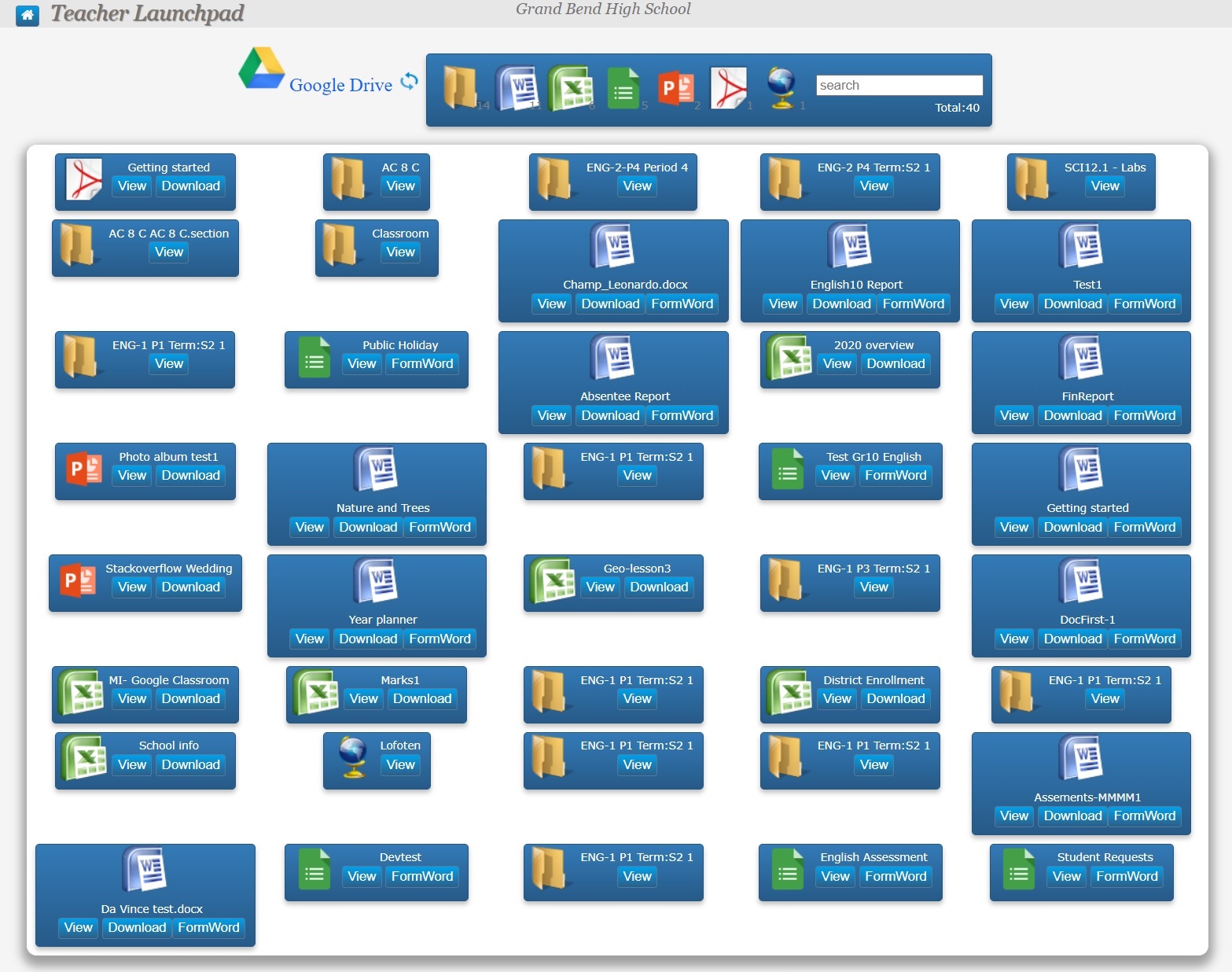Download the Stackoverflow Wedding presentation
This screenshot has width=1232, height=972.
tap(190, 587)
